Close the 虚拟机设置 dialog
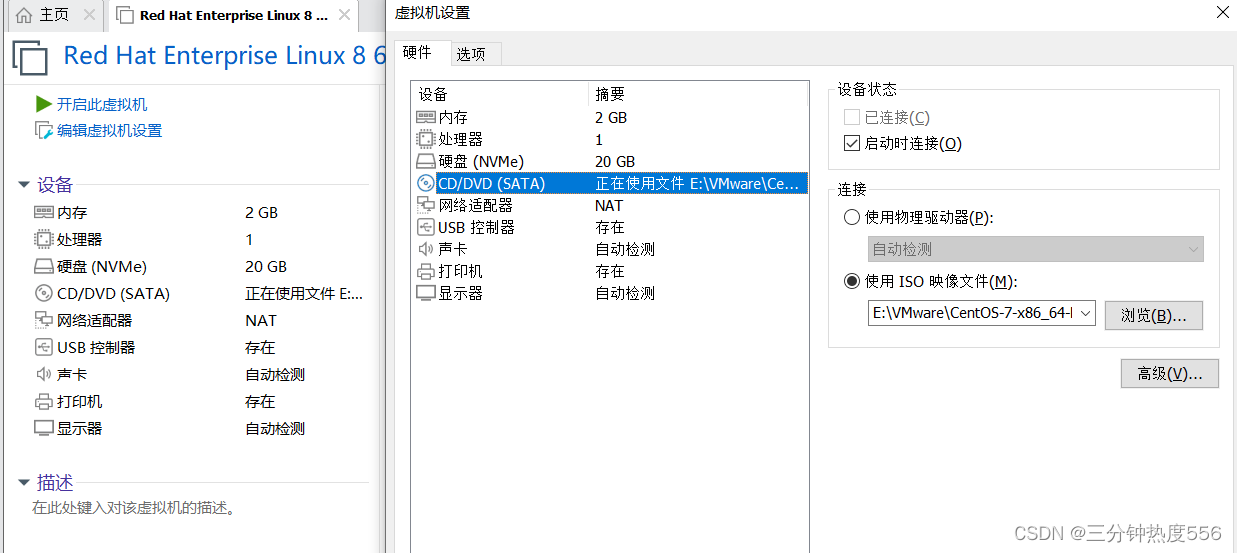The width and height of the screenshot is (1237, 553). pyautogui.click(x=1222, y=13)
